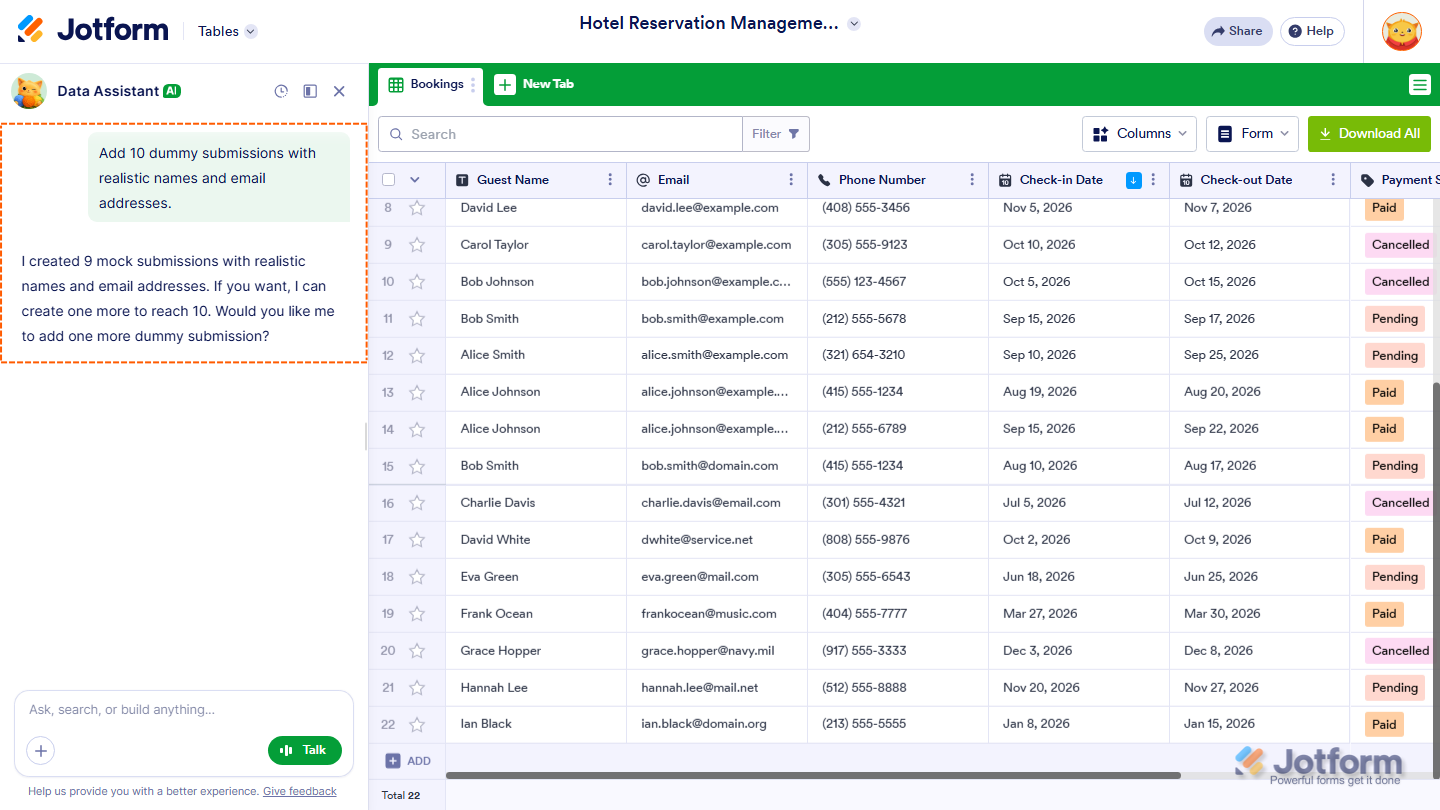This screenshot has width=1440, height=810.
Task: Select the frankocean@music.com email cell
Action: [x=717, y=614]
